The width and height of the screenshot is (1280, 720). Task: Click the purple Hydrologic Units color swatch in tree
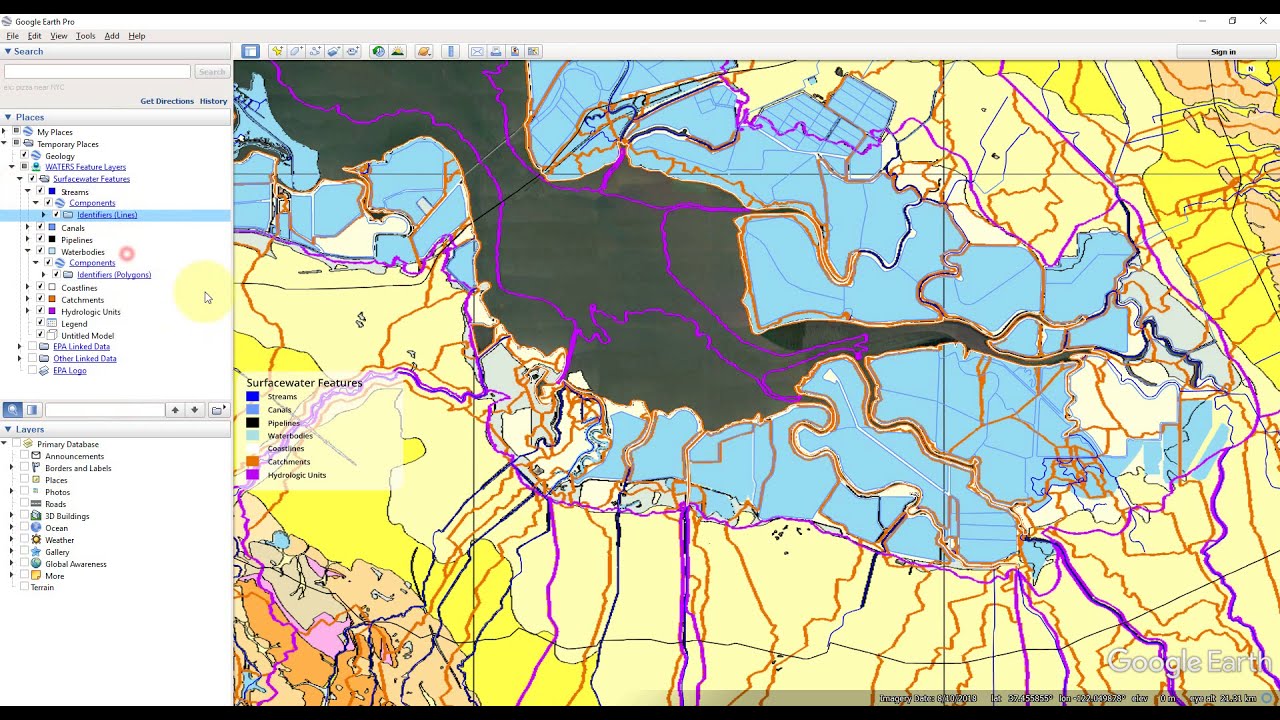click(x=52, y=312)
